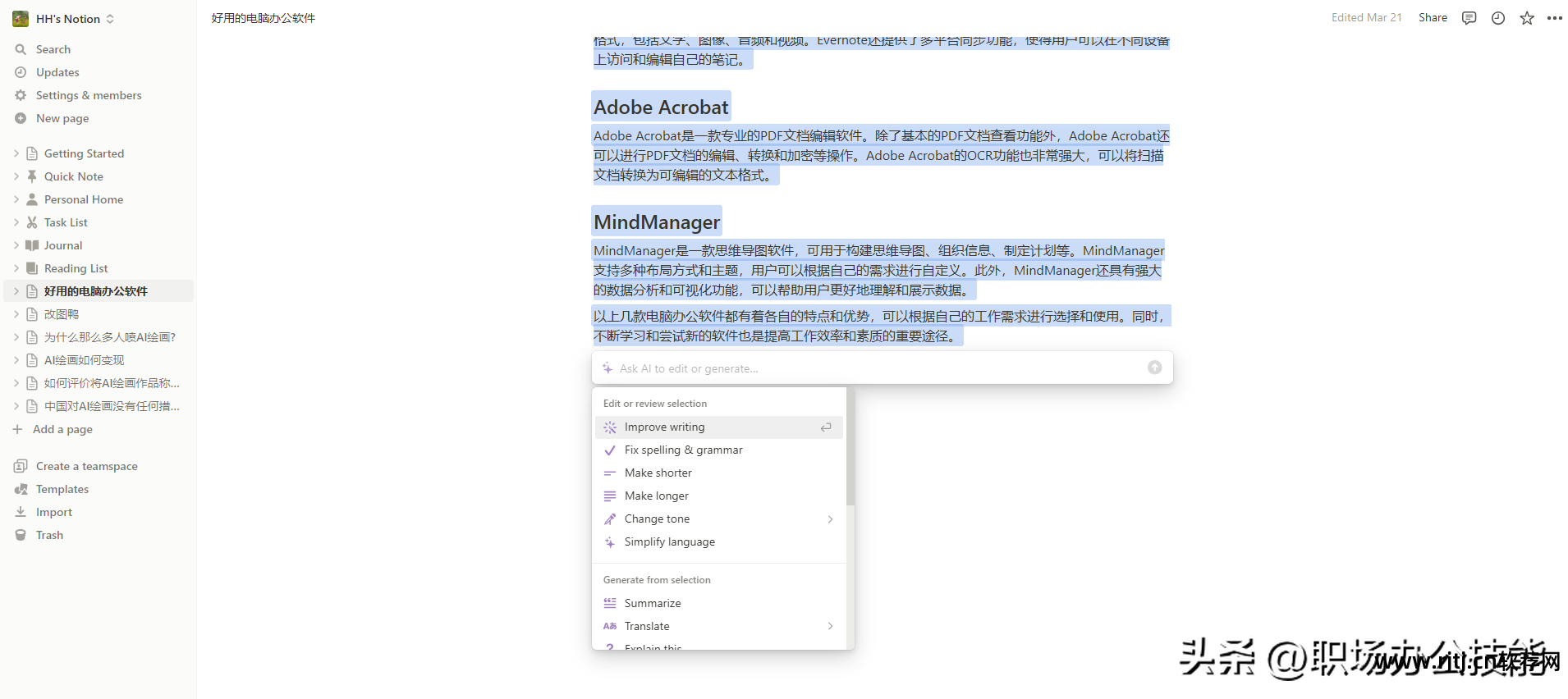Expand the Task List page tree
1568x699 pixels.
tap(16, 222)
